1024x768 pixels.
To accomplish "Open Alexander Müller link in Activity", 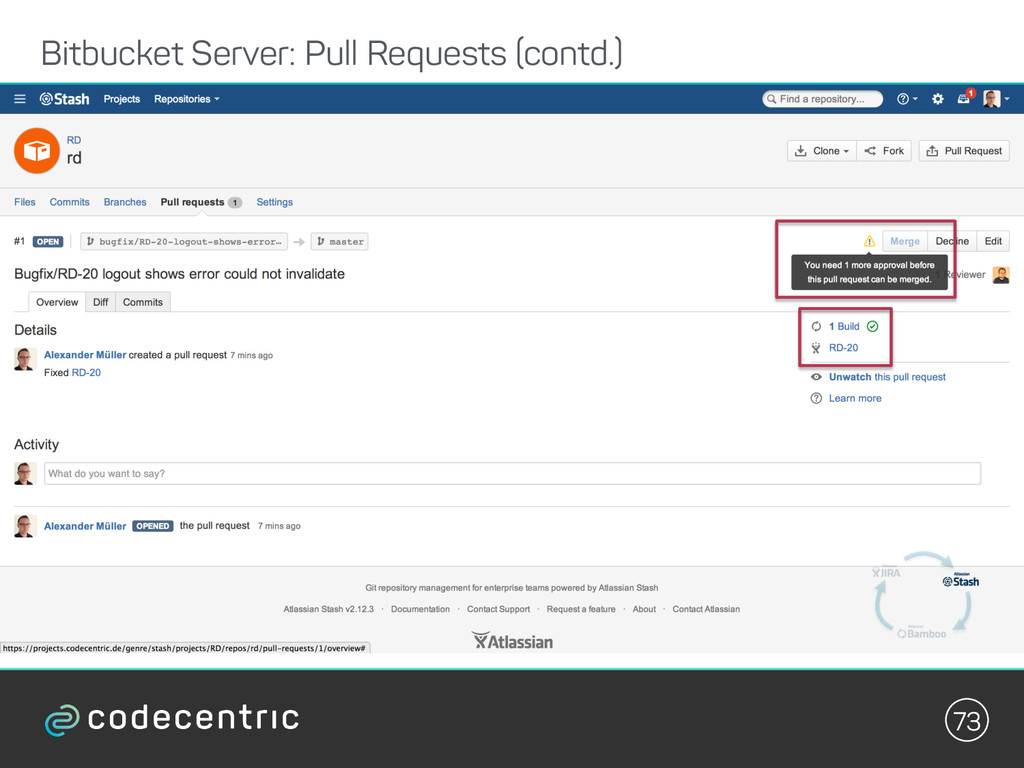I will (x=85, y=526).
